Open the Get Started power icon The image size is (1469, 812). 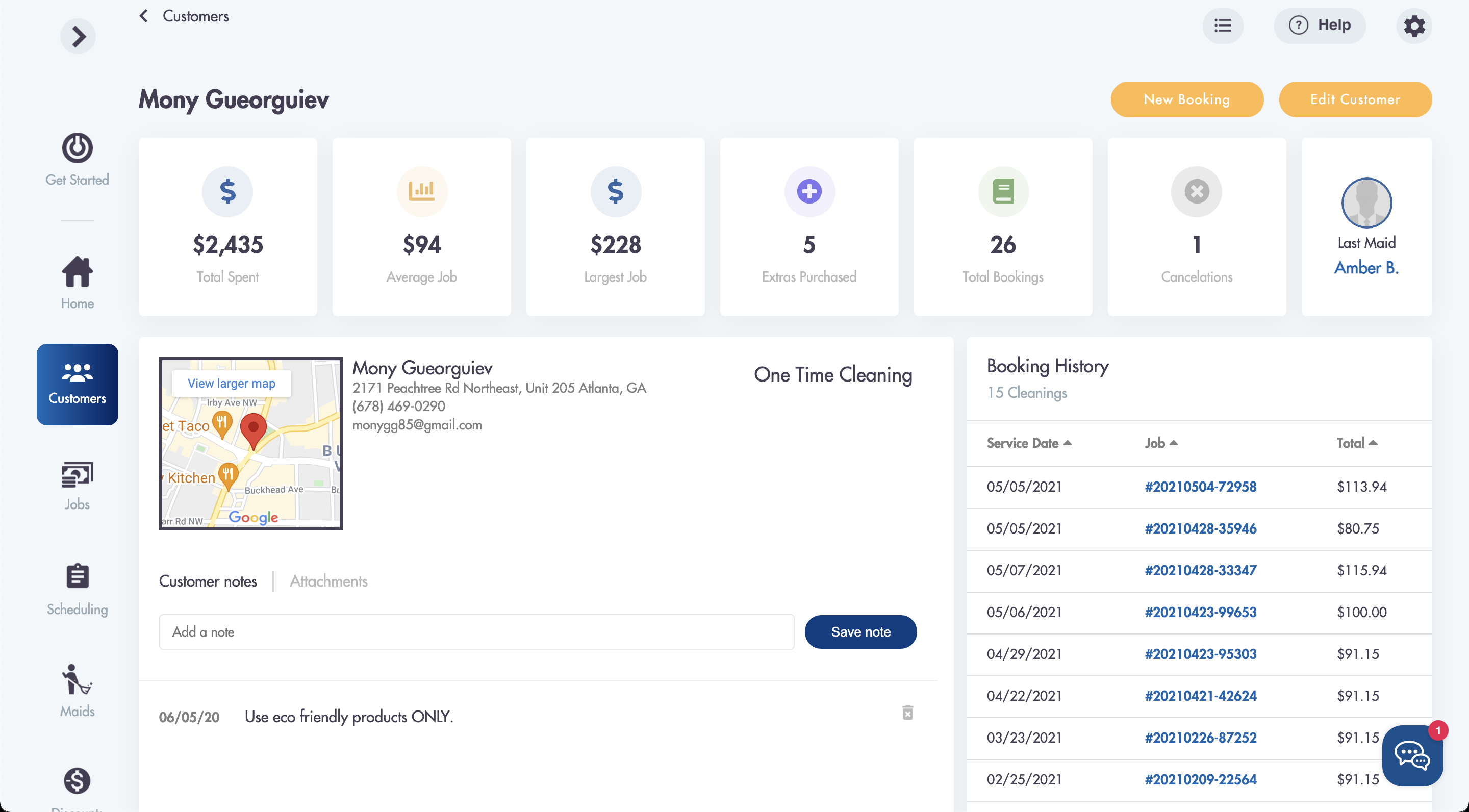click(78, 148)
